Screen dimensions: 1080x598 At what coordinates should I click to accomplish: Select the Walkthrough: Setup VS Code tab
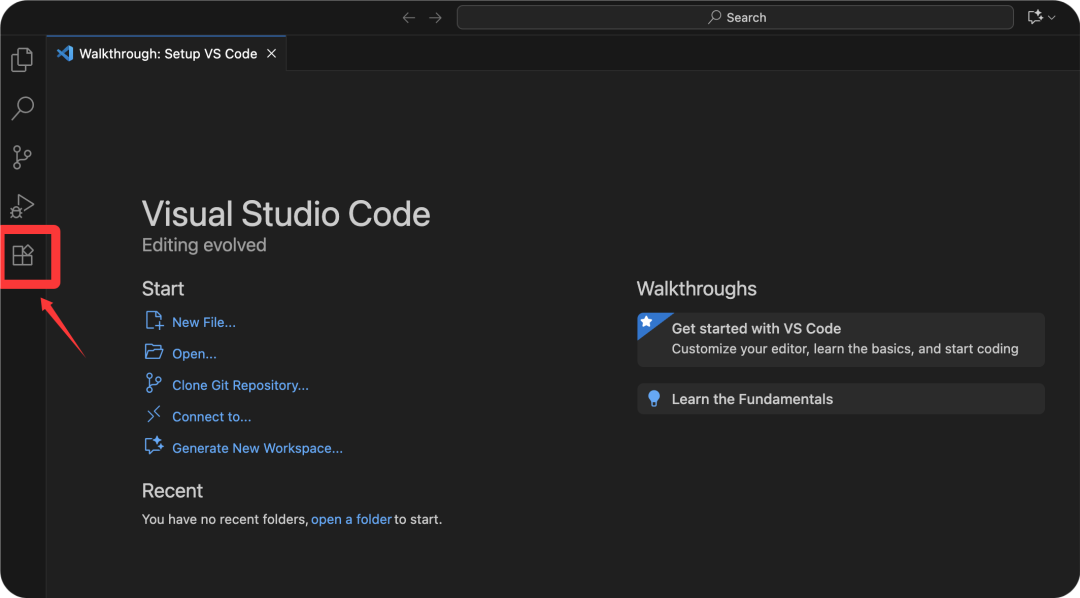(167, 54)
